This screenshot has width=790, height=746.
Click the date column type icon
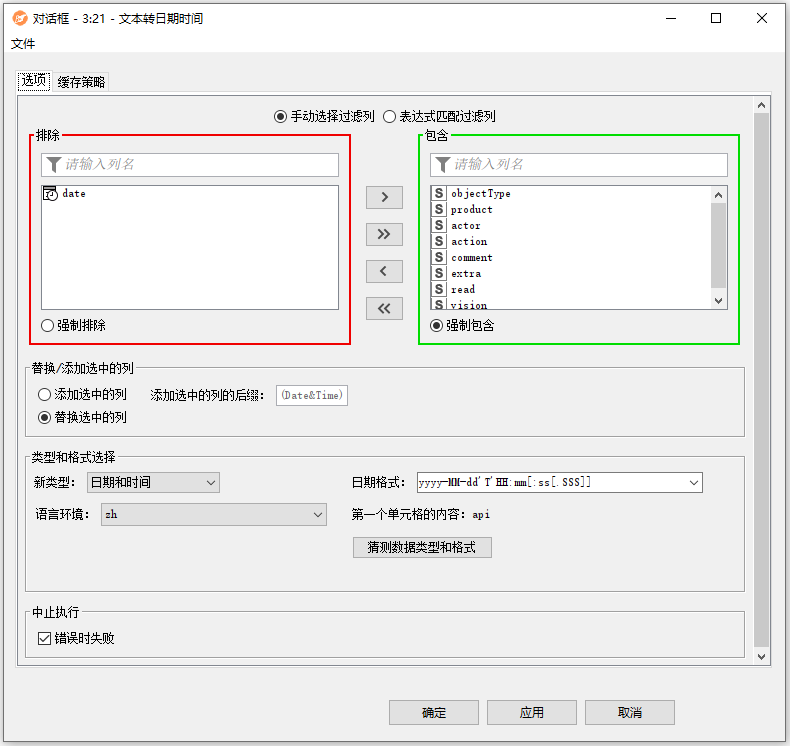pyautogui.click(x=50, y=193)
